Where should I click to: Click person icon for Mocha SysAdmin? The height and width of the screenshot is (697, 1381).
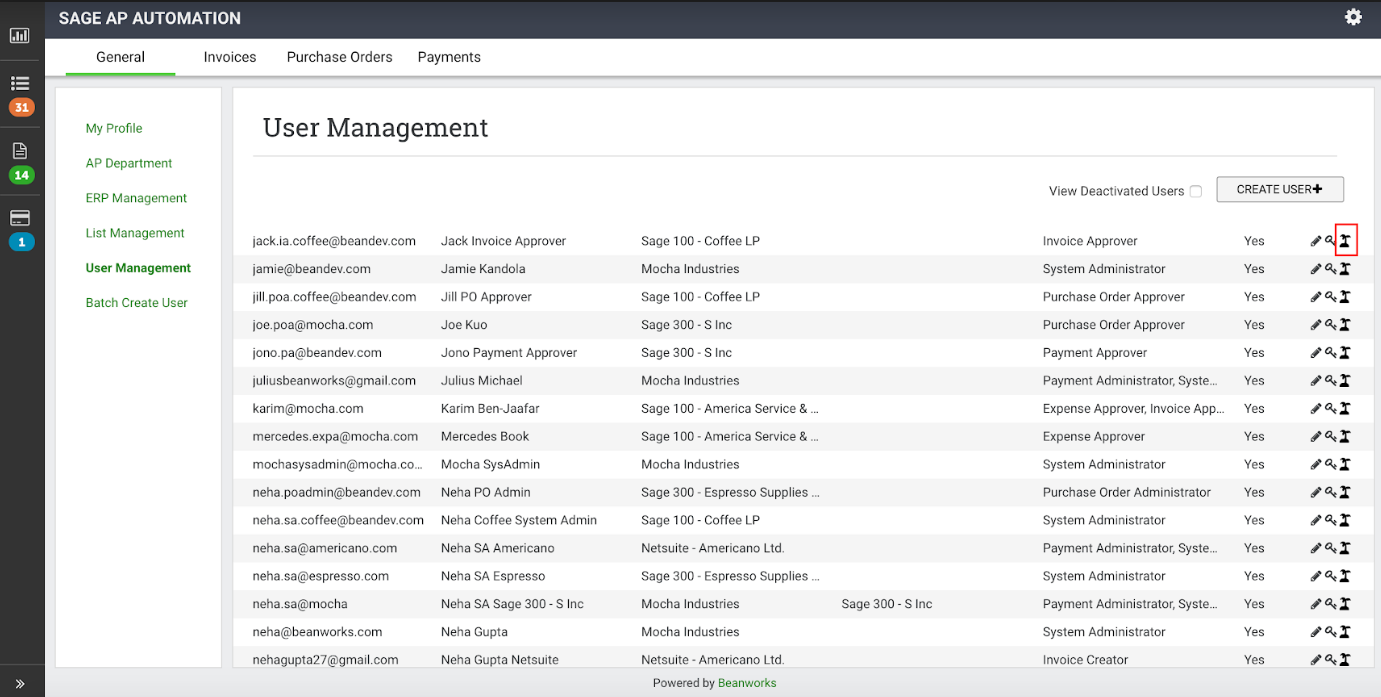tap(1345, 464)
